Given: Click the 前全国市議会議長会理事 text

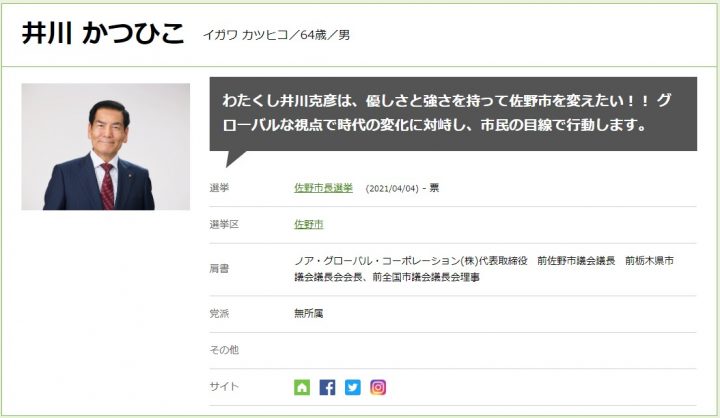Looking at the screenshot, I should 426,277.
